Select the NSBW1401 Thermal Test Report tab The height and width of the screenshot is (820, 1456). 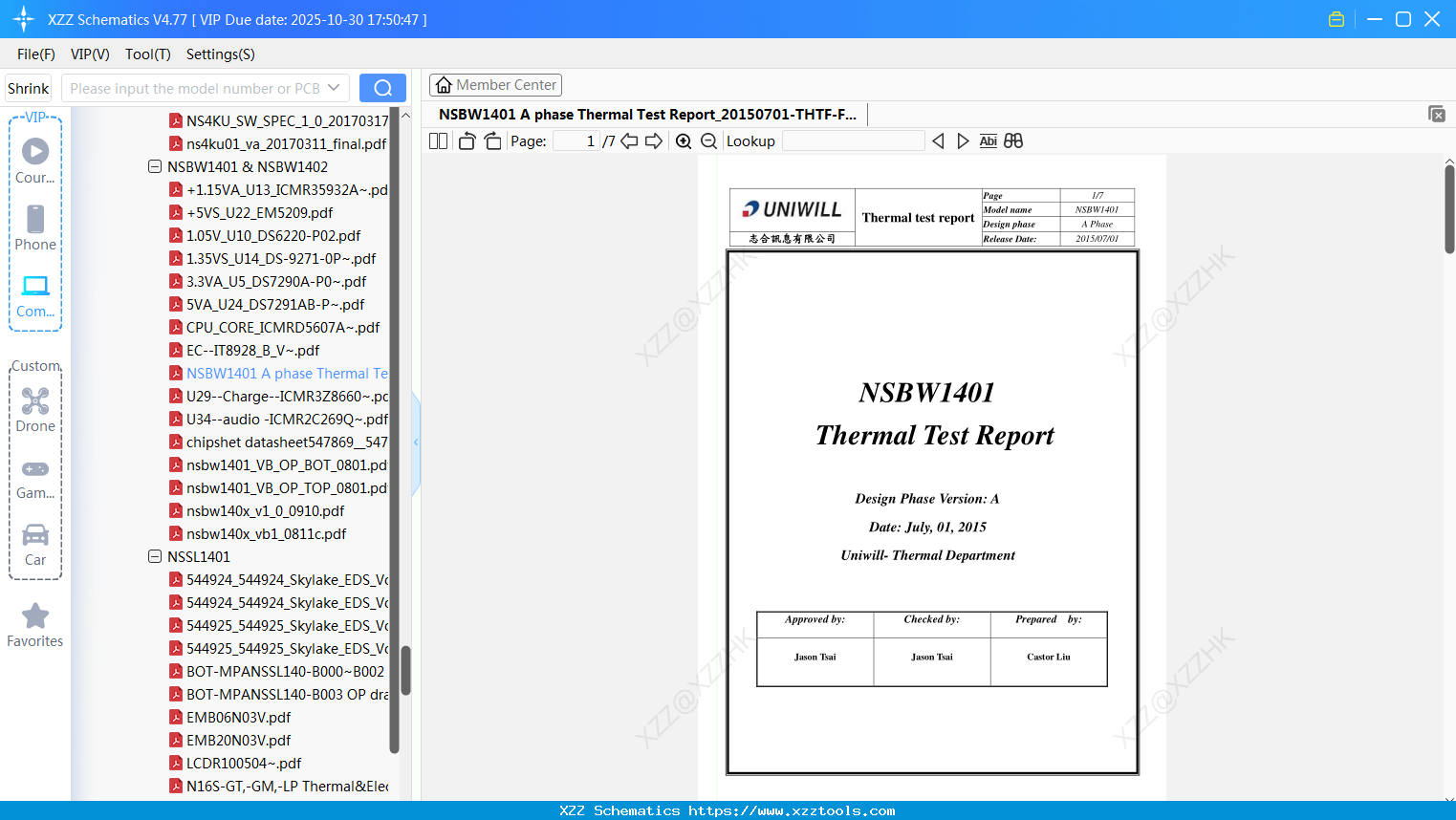pos(648,114)
